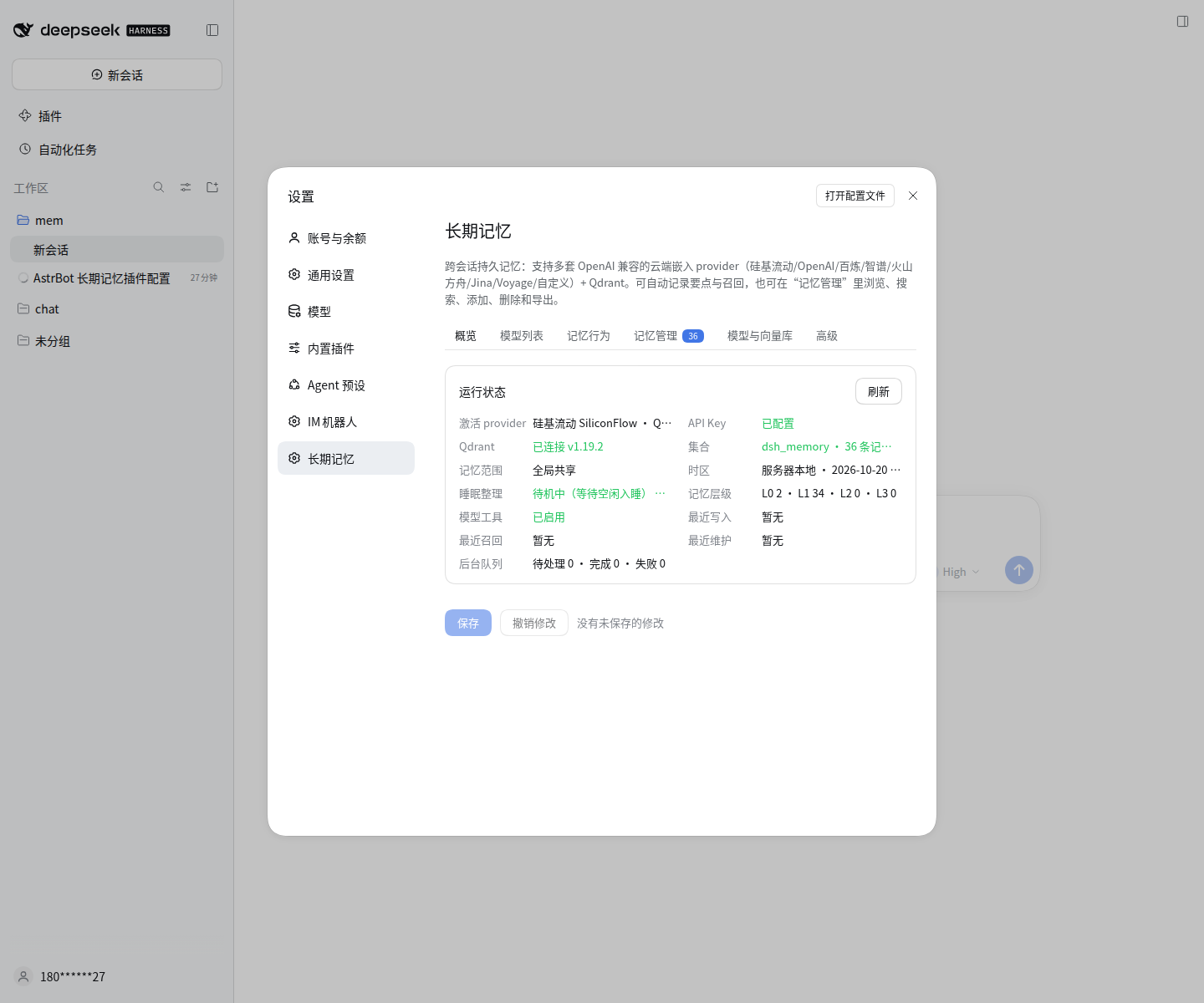Click the L0 2 • L1 34 memory levels value
Viewport: 1204px width, 1003px height.
[829, 494]
